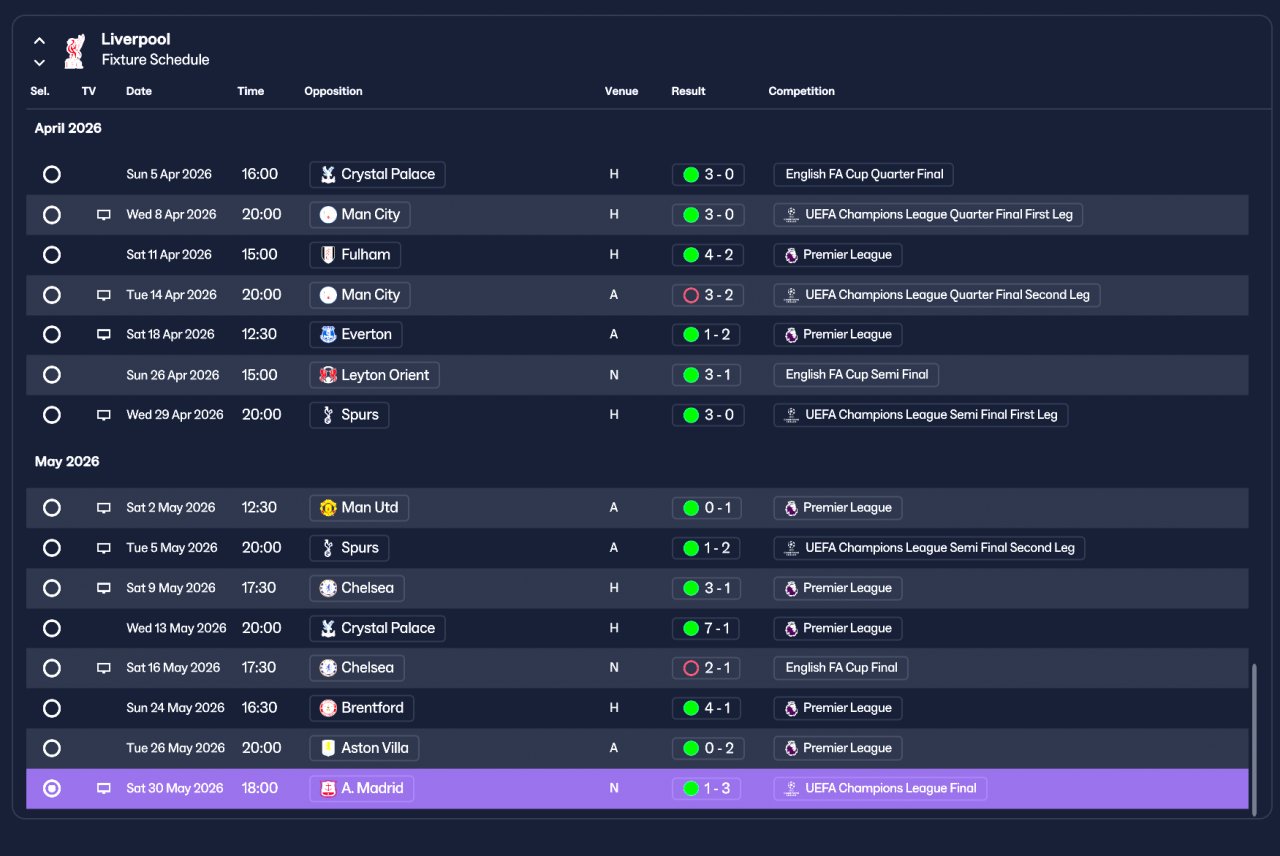The height and width of the screenshot is (856, 1280).
Task: Go to previous club with up chevron
Action: 39,41
